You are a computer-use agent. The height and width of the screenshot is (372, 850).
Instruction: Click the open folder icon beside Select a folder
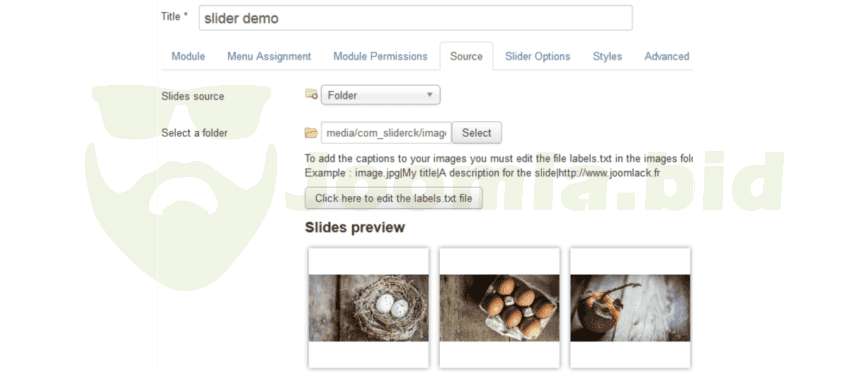click(x=311, y=132)
